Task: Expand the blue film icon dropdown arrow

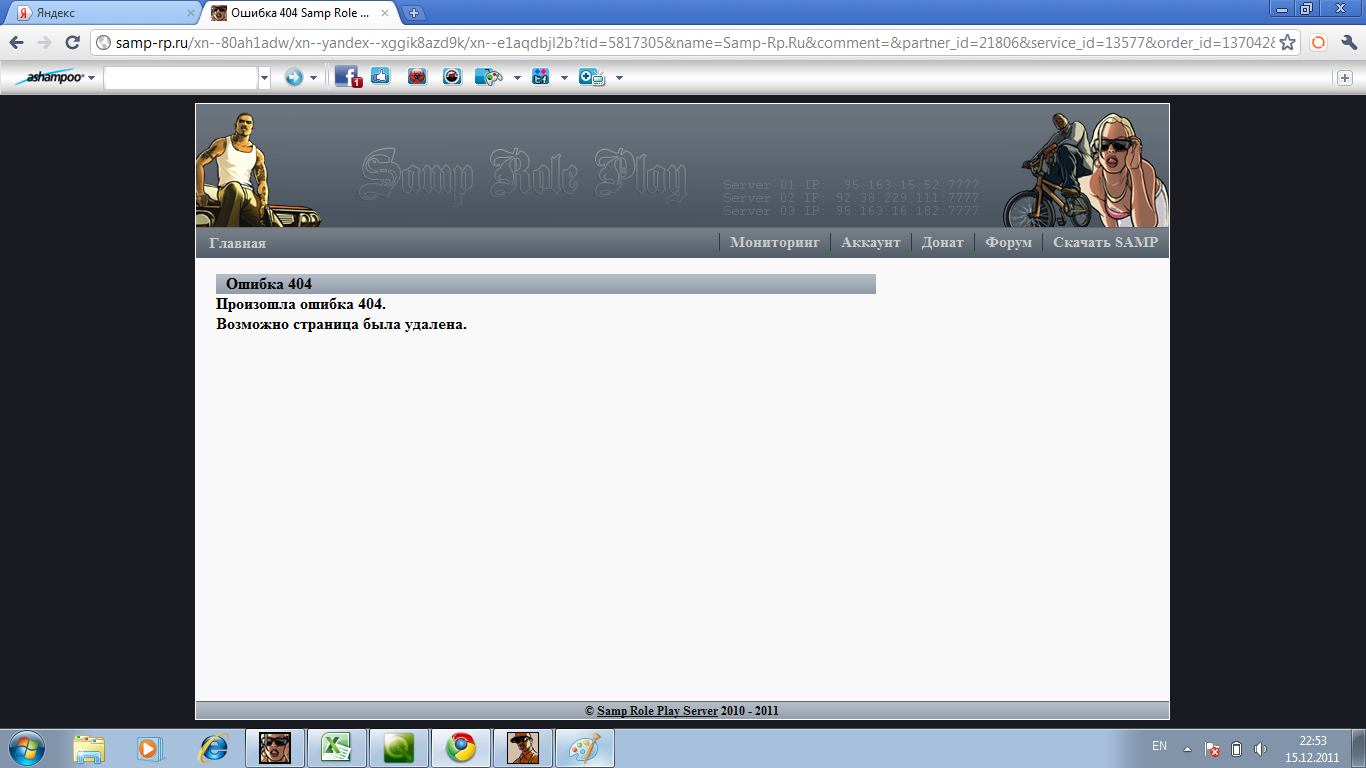Action: click(564, 77)
